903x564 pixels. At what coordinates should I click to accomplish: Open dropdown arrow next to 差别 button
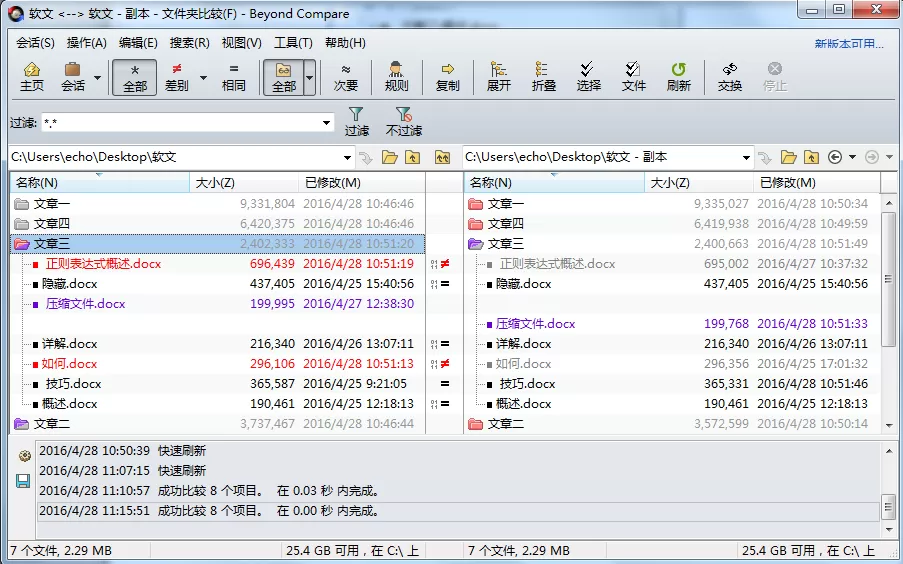click(203, 77)
